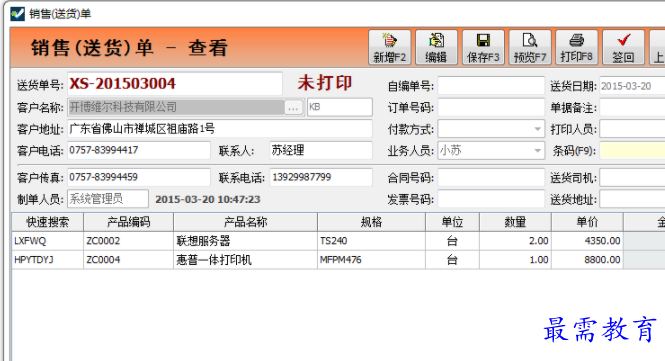Click the 联系电话 field 13929987799
This screenshot has height=361, width=665.
pos(321,177)
